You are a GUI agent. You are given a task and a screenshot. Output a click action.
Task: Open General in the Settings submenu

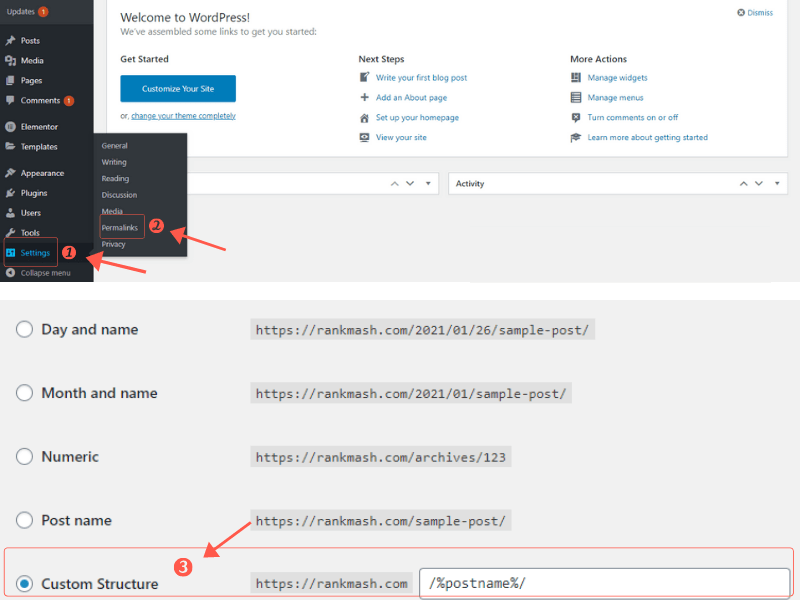pos(114,146)
